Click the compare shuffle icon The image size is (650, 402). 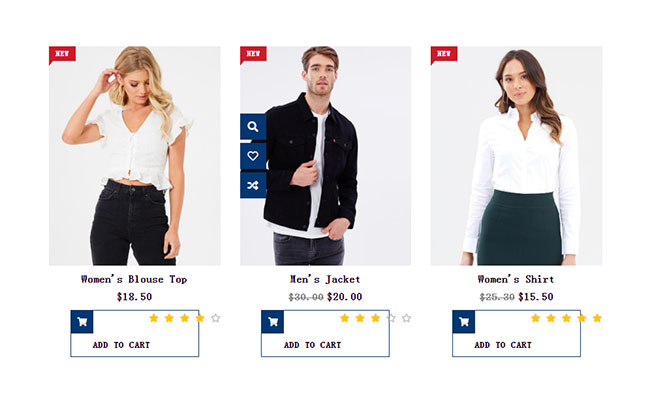coord(253,185)
